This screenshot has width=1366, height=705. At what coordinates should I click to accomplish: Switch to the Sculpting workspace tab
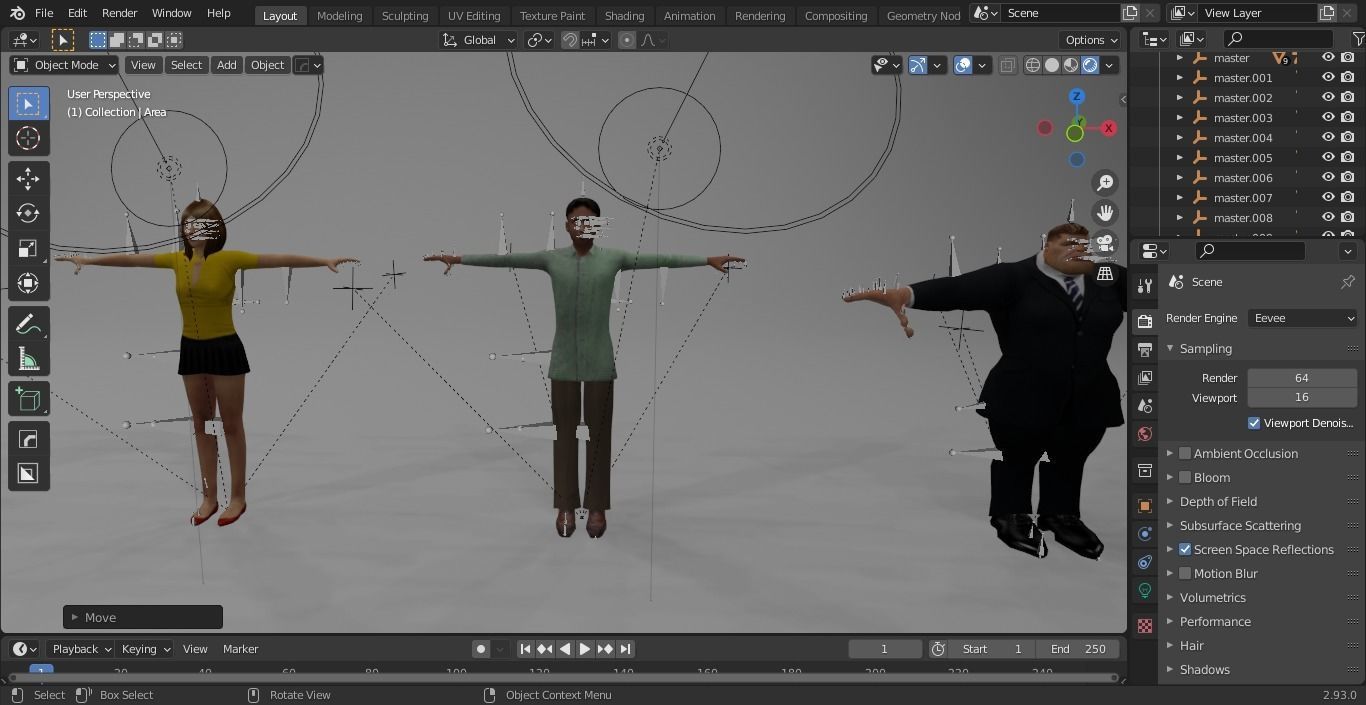(x=405, y=15)
